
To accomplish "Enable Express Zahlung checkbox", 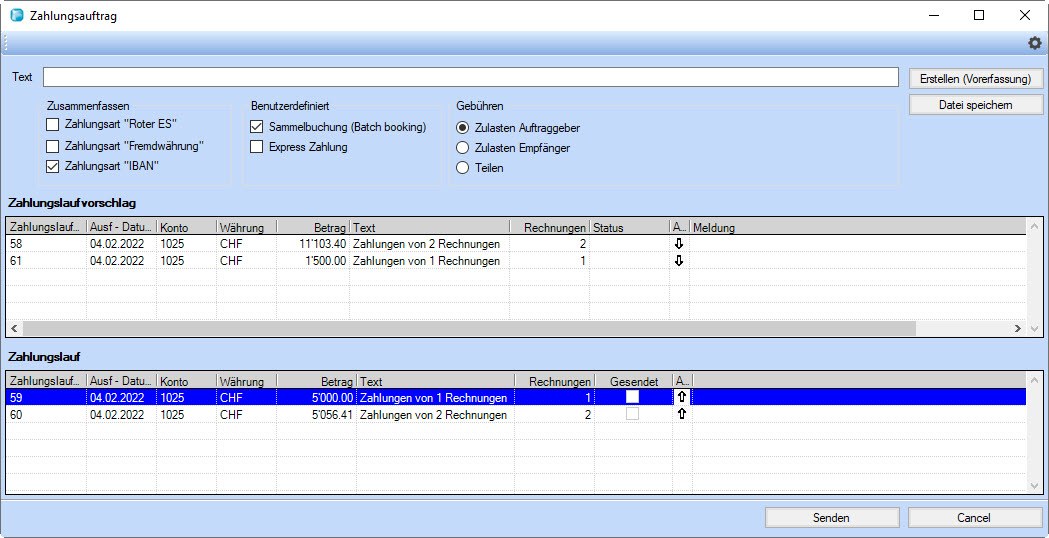I will pos(257,147).
